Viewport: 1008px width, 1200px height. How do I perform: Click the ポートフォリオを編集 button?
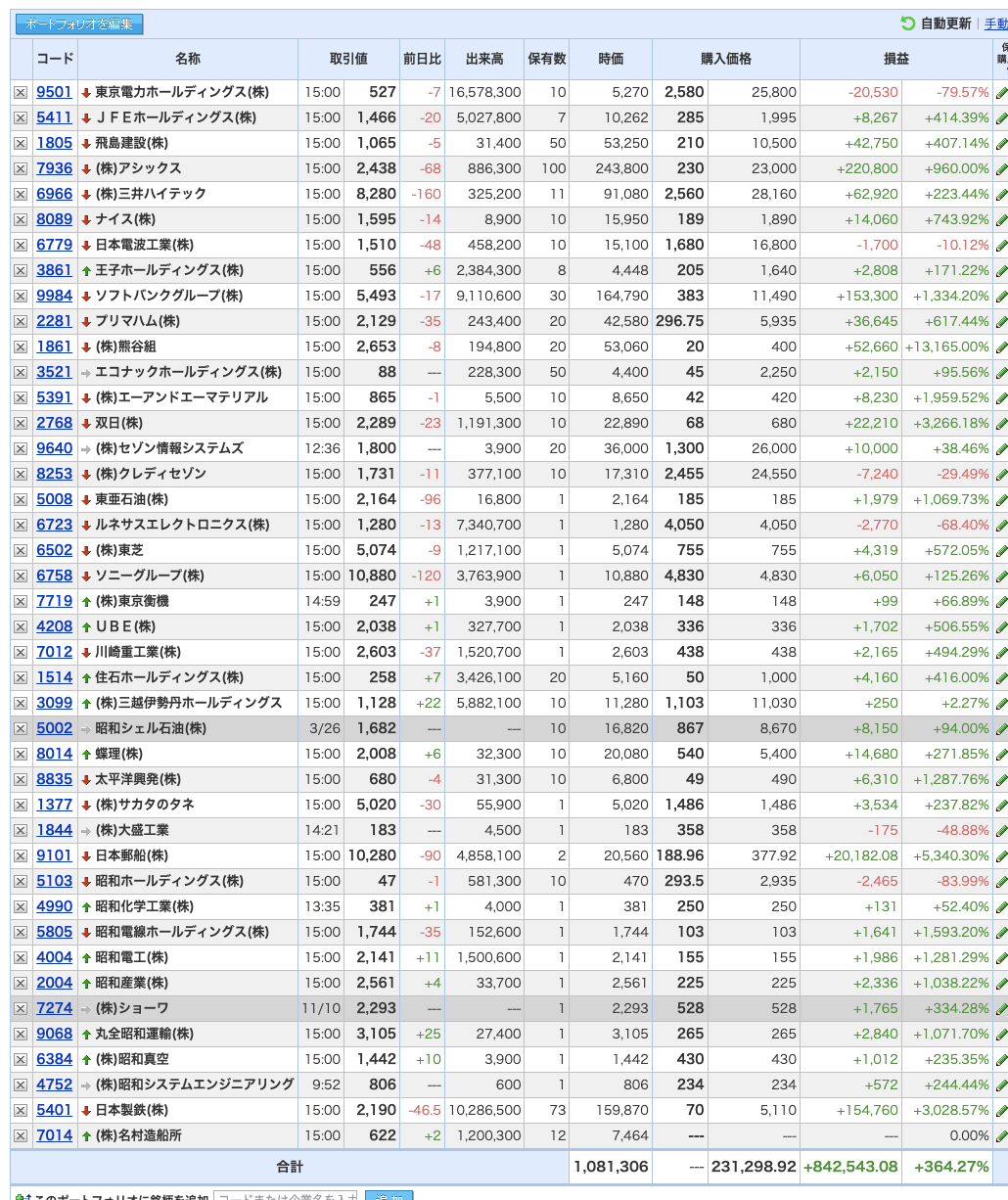(79, 24)
